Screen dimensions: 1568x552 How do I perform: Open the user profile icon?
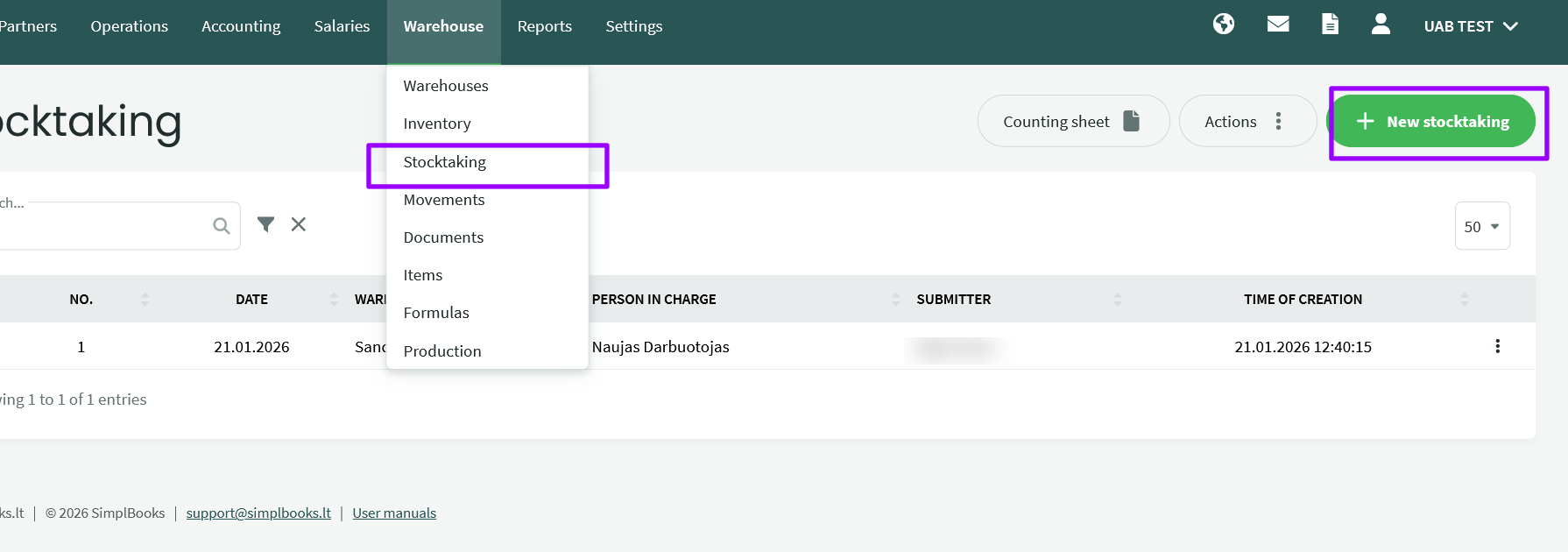click(1381, 25)
